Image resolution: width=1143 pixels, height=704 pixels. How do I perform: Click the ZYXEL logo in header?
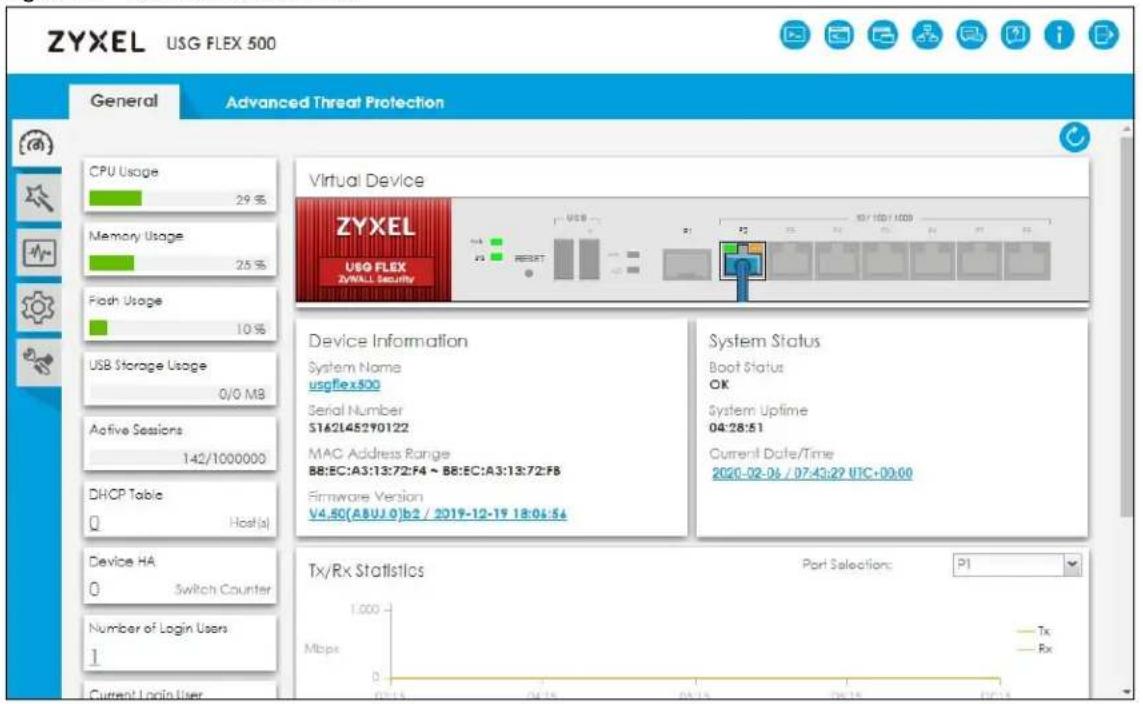(x=95, y=42)
